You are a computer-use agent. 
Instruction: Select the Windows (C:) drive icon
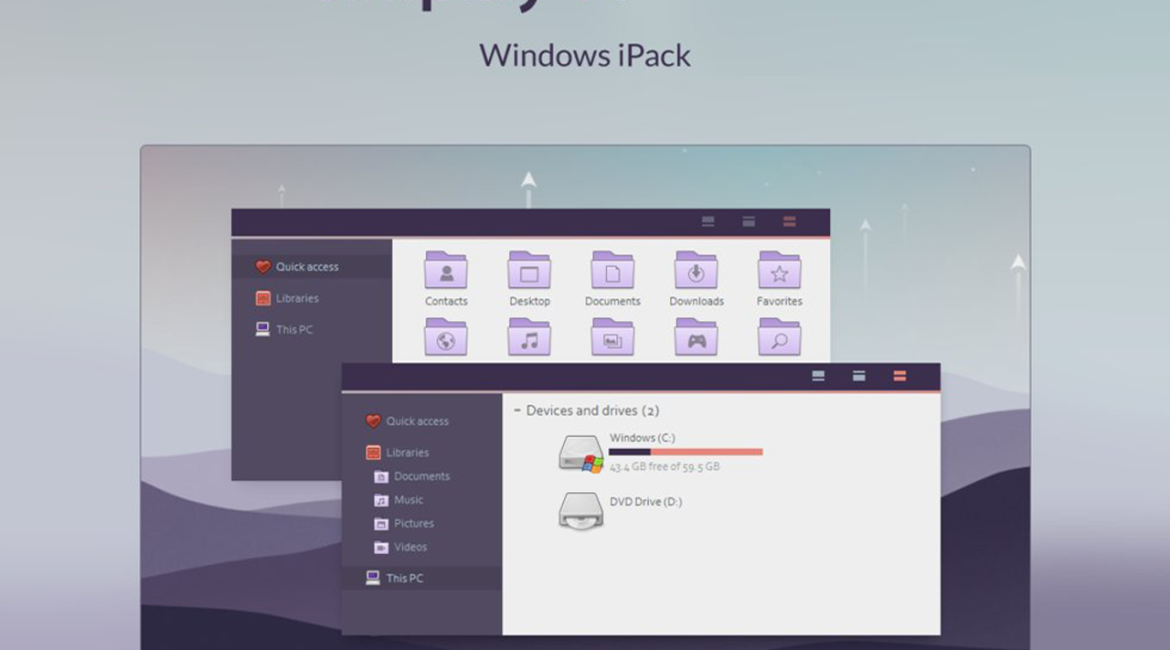[580, 453]
